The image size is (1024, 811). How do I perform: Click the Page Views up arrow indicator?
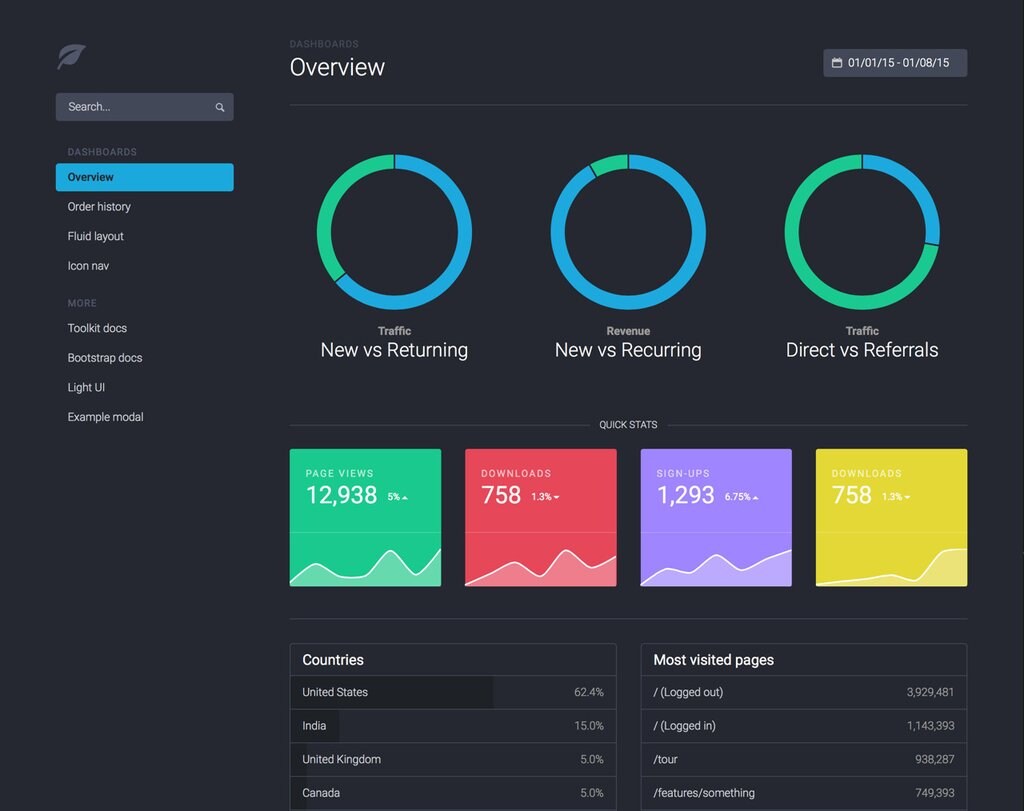click(x=405, y=498)
